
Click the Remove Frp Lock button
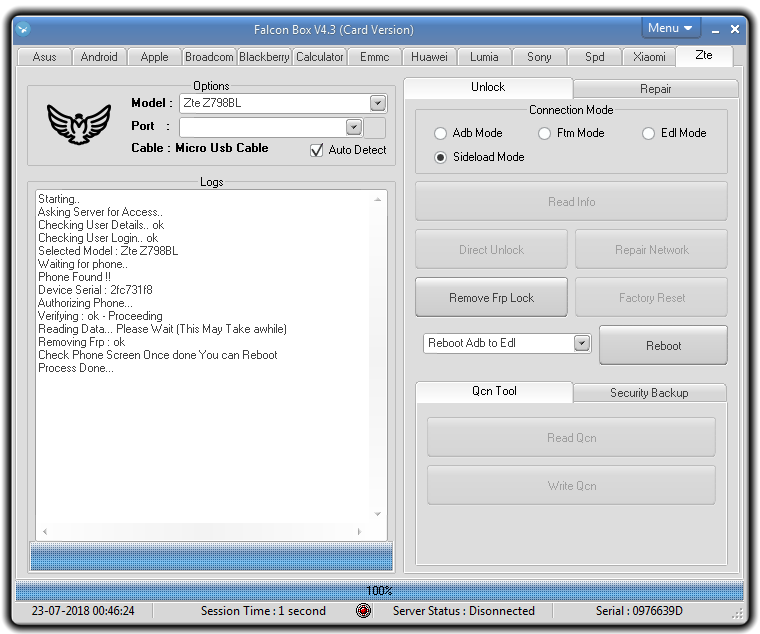pyautogui.click(x=491, y=298)
